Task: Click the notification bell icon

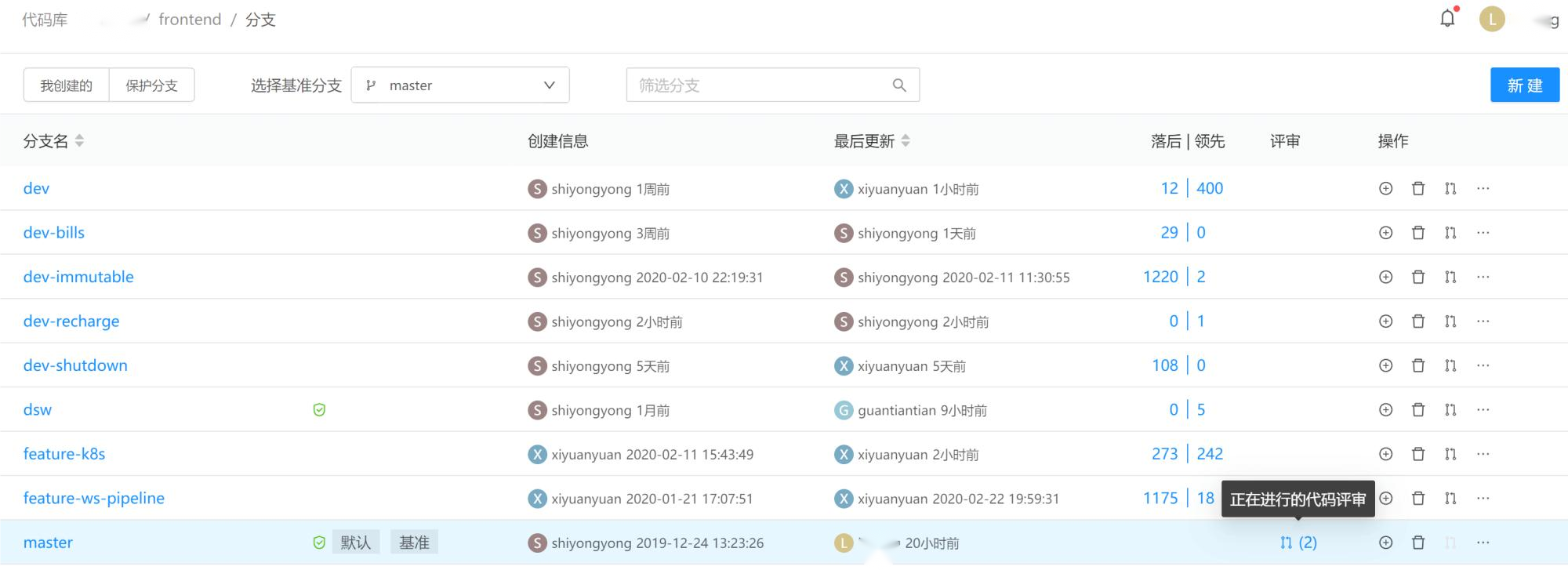Action: [x=1447, y=18]
